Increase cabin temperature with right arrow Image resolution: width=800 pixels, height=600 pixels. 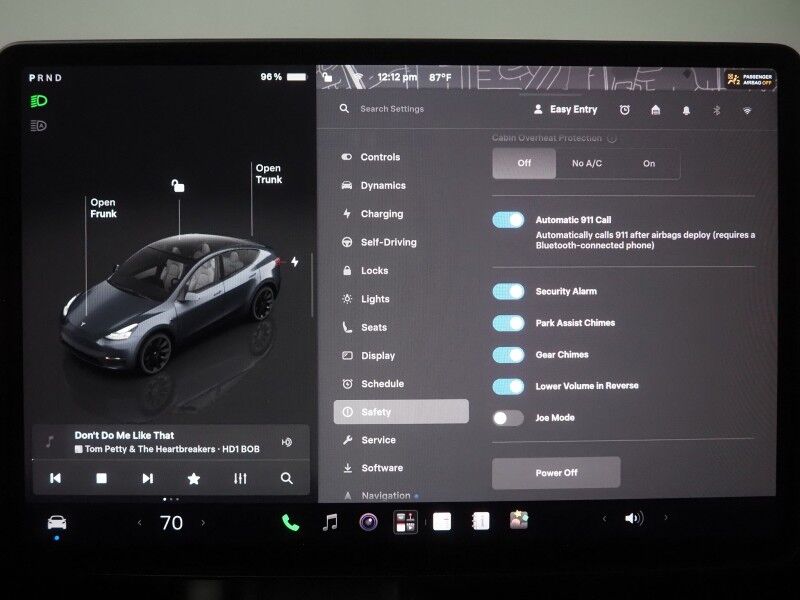(x=203, y=522)
